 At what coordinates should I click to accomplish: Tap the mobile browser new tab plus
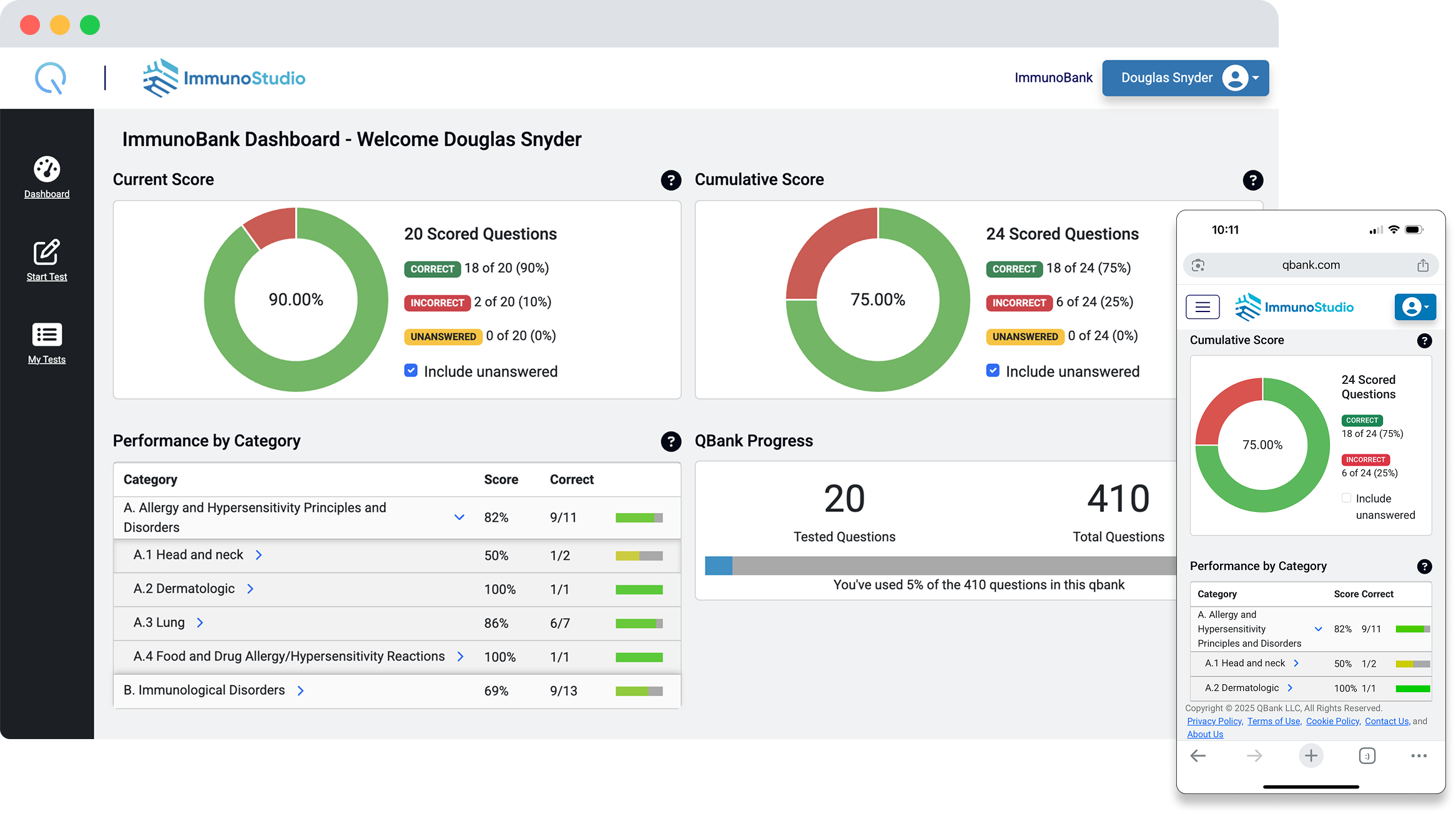coord(1311,756)
